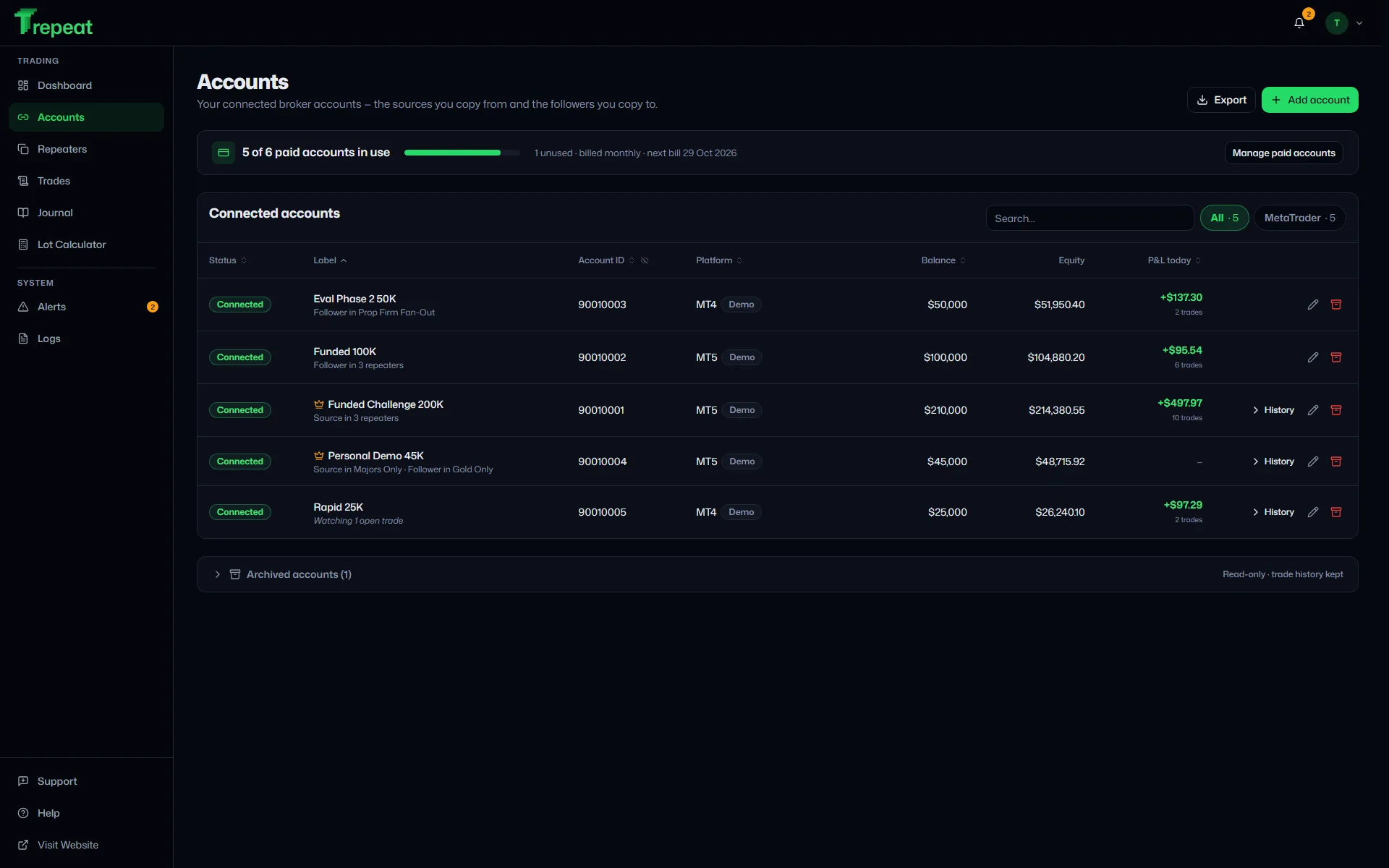Toggle Account ID visibility eye icon

pyautogui.click(x=645, y=260)
